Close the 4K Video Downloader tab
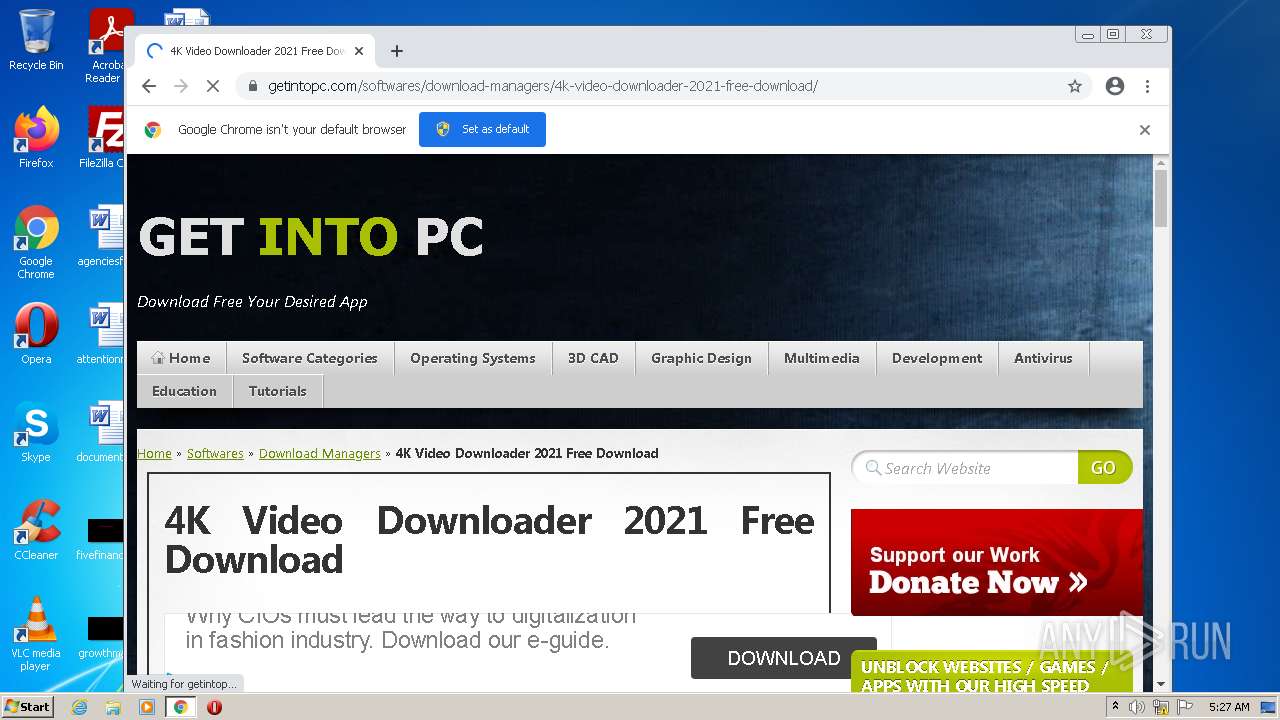The width and height of the screenshot is (1280, 720). pyautogui.click(x=359, y=51)
